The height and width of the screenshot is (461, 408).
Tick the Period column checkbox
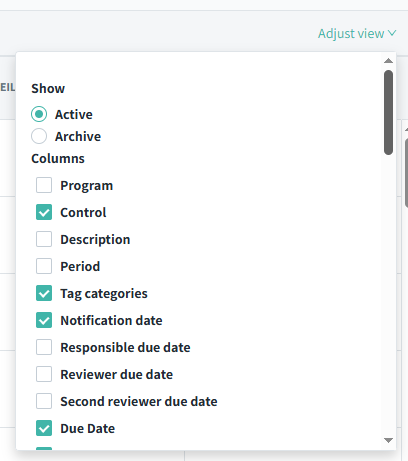pyautogui.click(x=44, y=266)
